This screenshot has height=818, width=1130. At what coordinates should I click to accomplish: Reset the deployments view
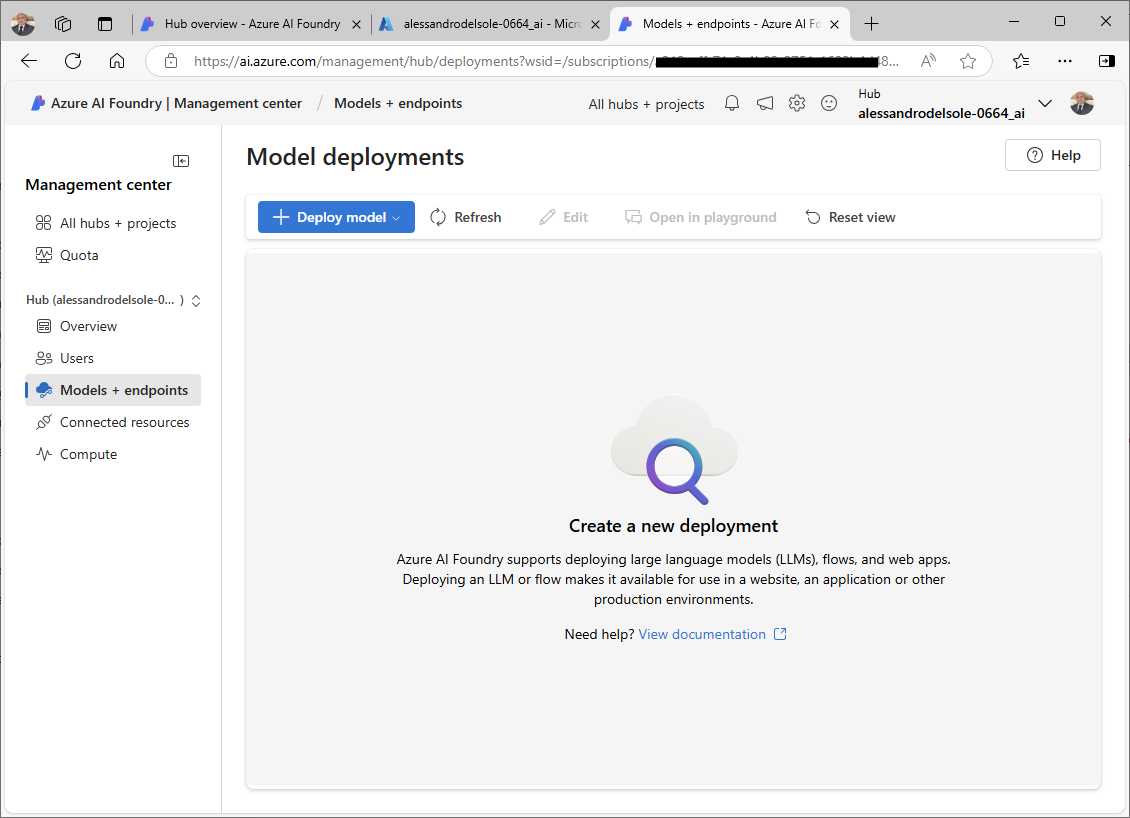point(850,217)
